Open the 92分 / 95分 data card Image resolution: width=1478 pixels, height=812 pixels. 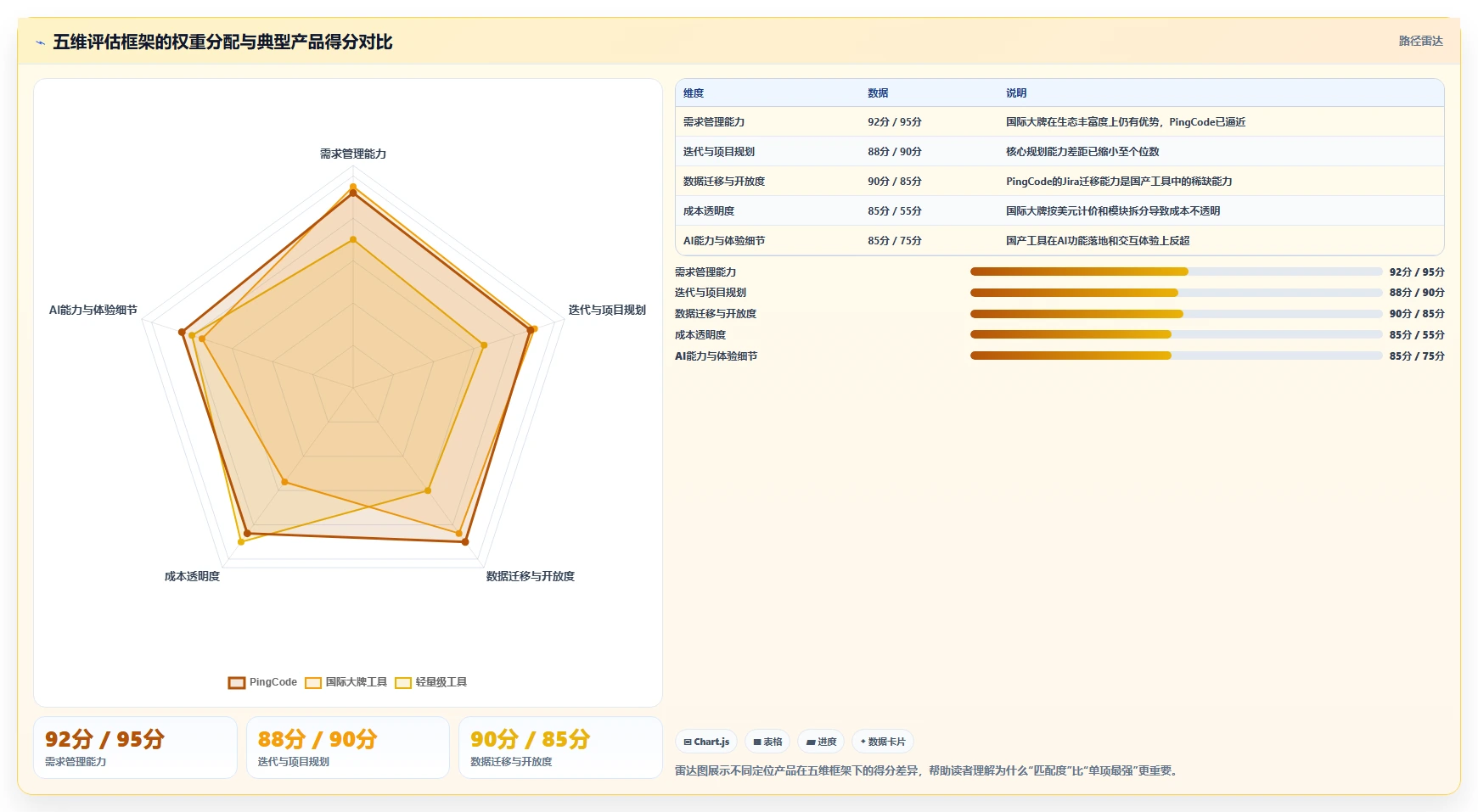pyautogui.click(x=135, y=748)
